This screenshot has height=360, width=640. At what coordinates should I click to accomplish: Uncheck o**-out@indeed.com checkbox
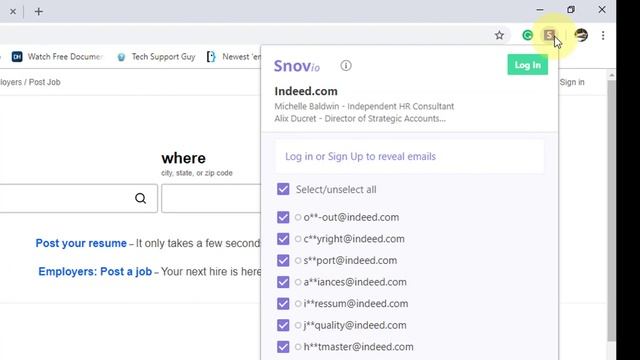pos(283,217)
